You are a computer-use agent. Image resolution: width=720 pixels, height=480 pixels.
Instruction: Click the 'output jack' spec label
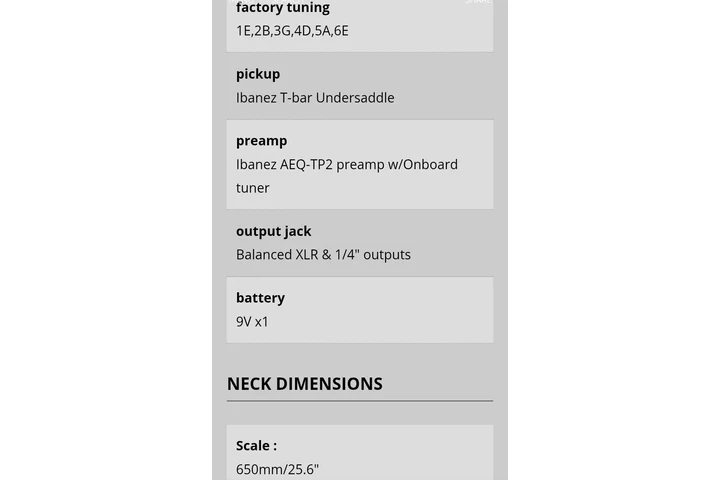(273, 231)
